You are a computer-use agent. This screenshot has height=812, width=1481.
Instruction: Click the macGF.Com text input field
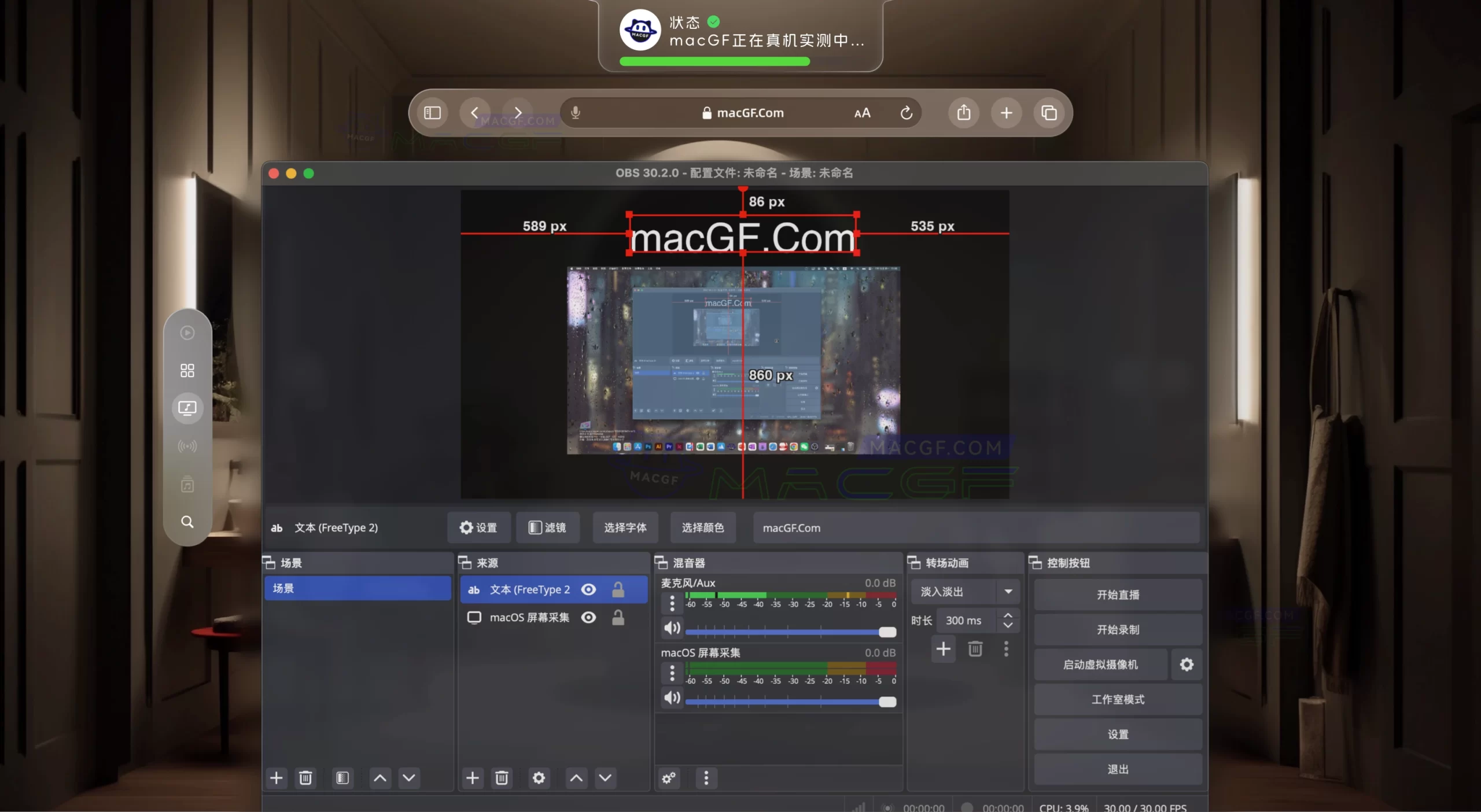tap(975, 527)
